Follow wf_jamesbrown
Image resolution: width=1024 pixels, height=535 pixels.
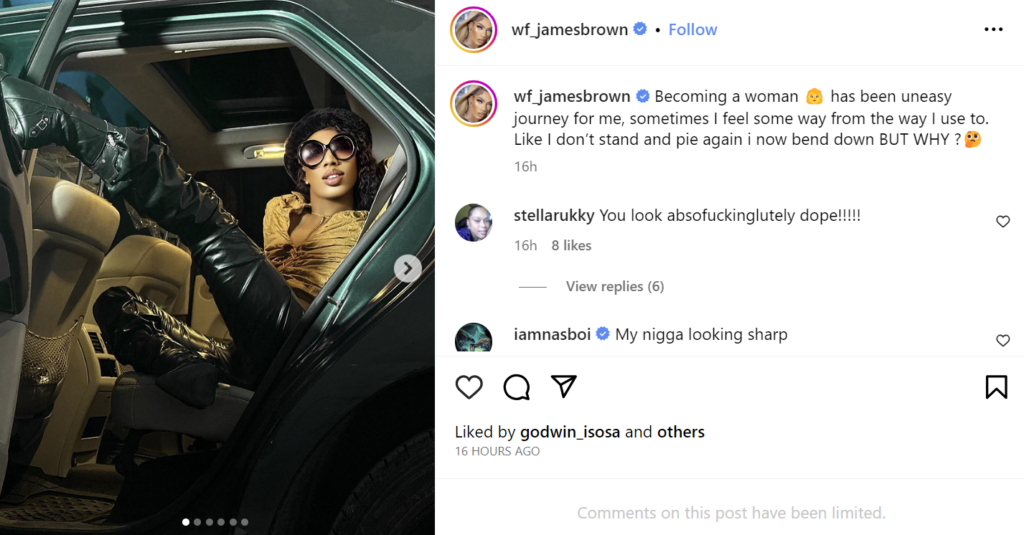click(x=693, y=30)
